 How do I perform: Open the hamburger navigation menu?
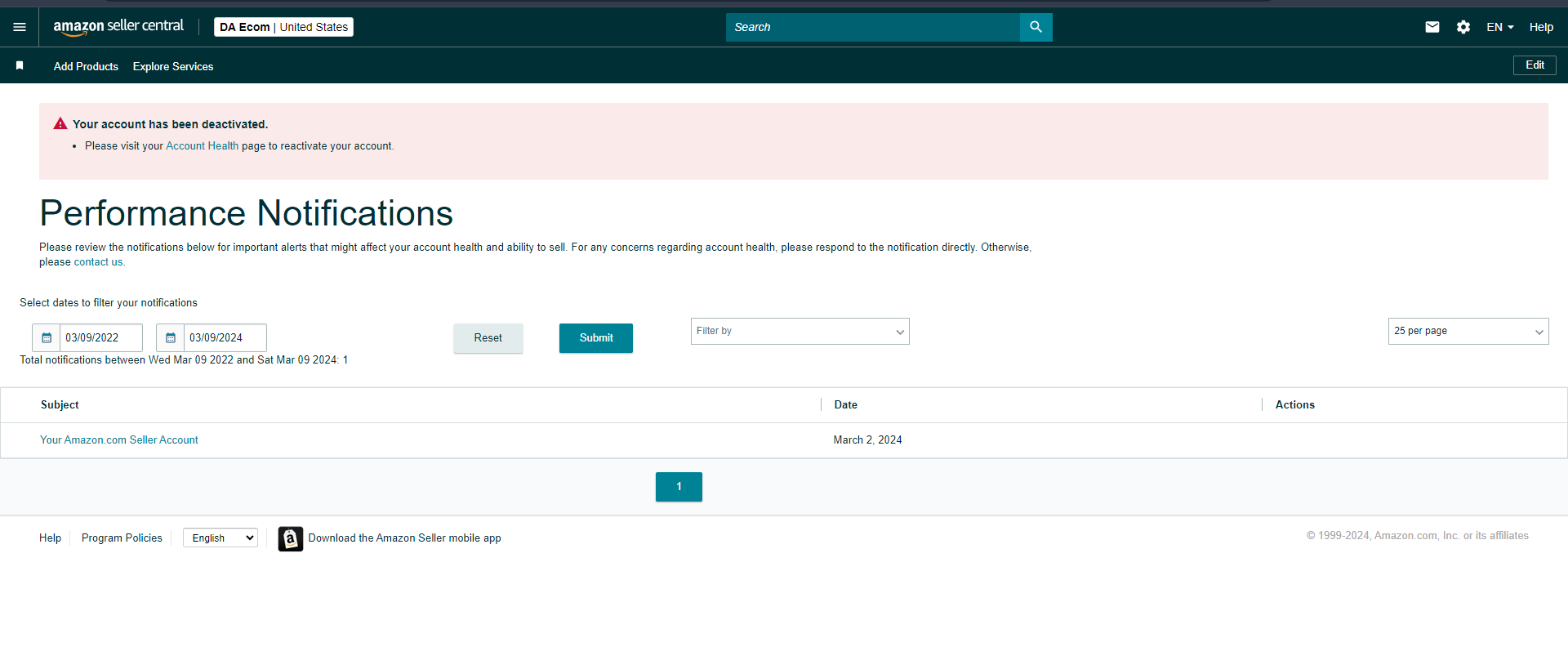point(20,27)
